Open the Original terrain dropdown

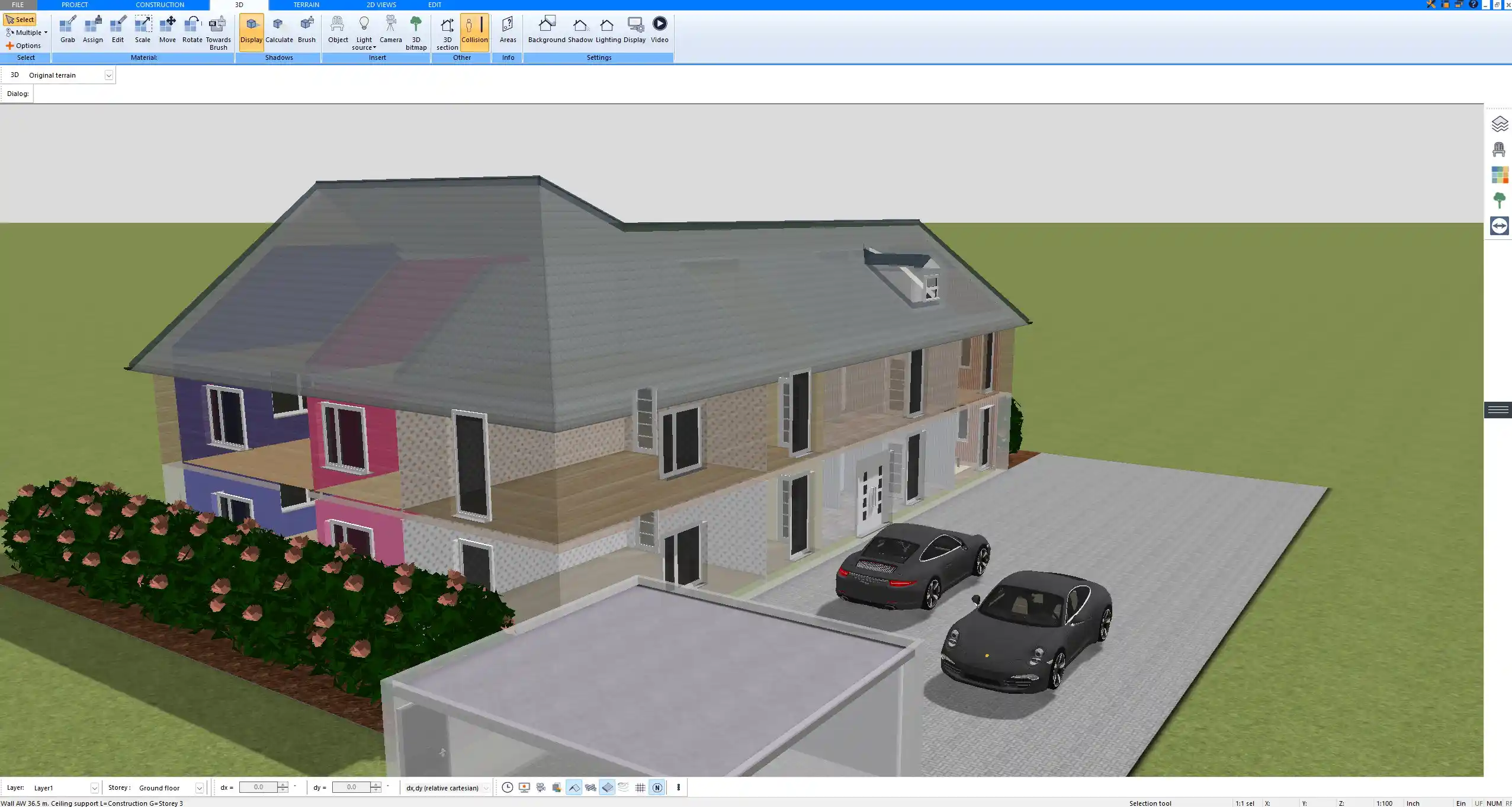click(109, 75)
